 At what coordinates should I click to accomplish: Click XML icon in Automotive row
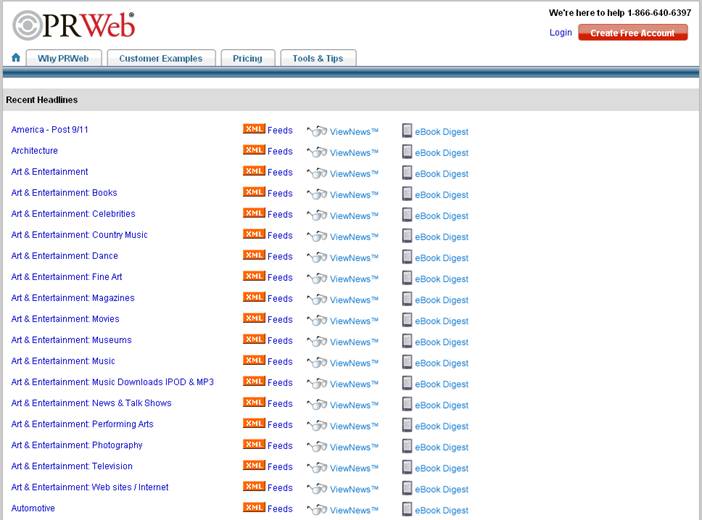pyautogui.click(x=254, y=507)
